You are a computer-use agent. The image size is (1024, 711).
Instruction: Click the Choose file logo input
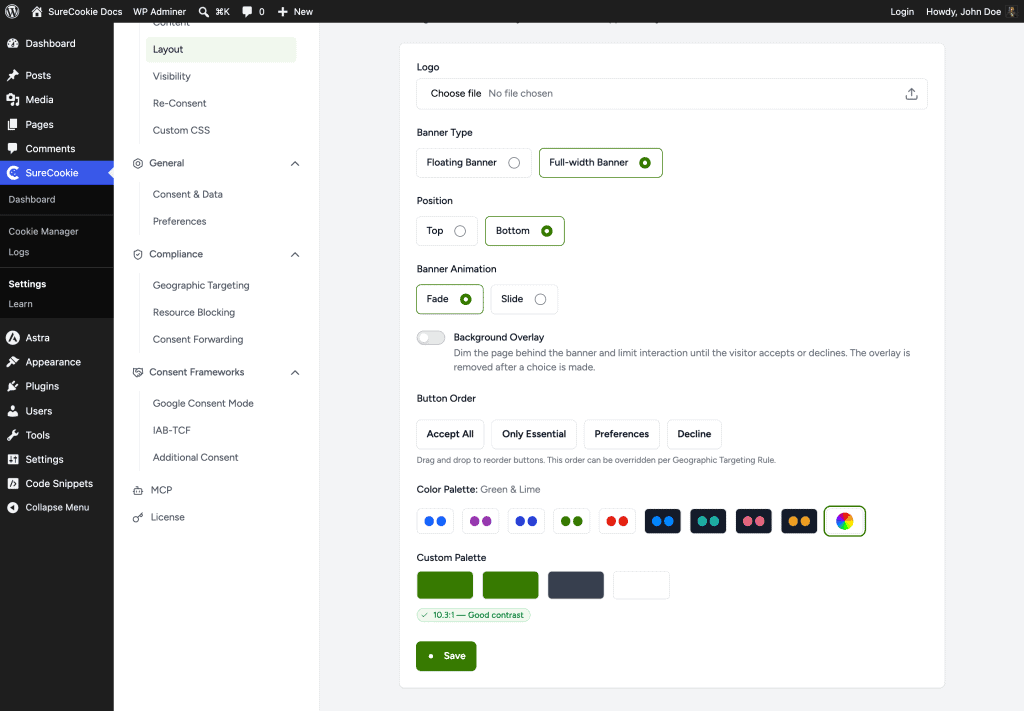pos(672,94)
